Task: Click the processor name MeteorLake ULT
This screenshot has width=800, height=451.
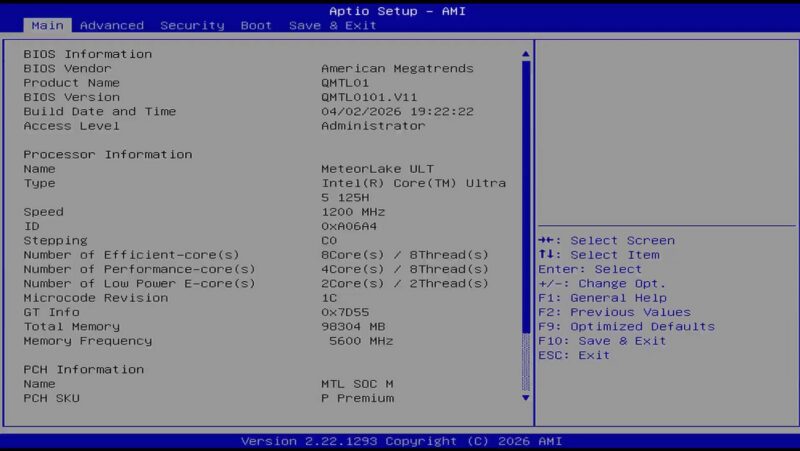Action: (378, 169)
